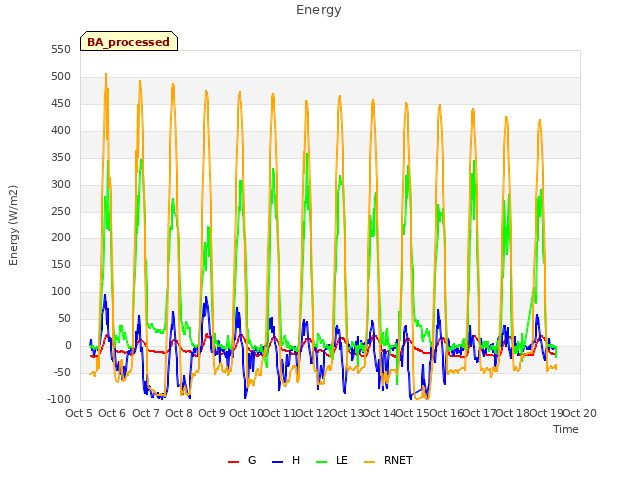This screenshot has height=480, width=640.
Task: Click the 350 y-axis tick label
Action: (61, 158)
